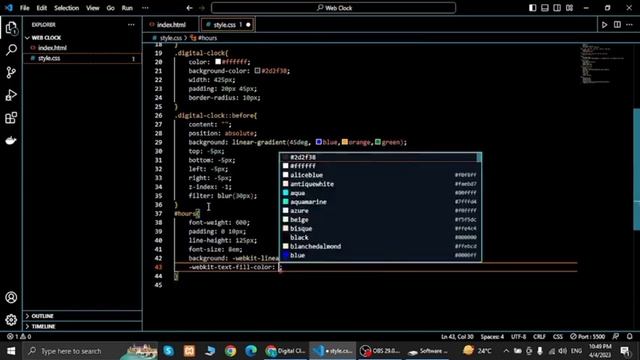This screenshot has width=640, height=360.
Task: Select bisque suggestion in autocomplete list
Action: [x=380, y=229]
